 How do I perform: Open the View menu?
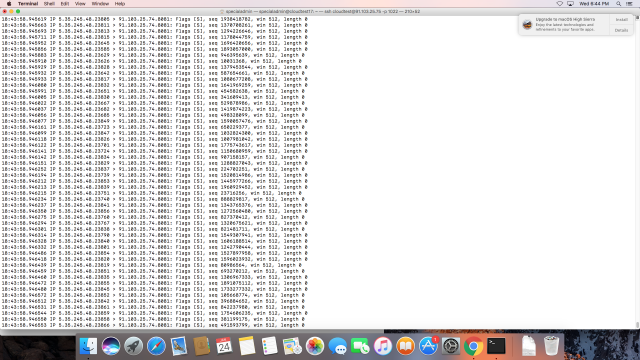point(80,4)
